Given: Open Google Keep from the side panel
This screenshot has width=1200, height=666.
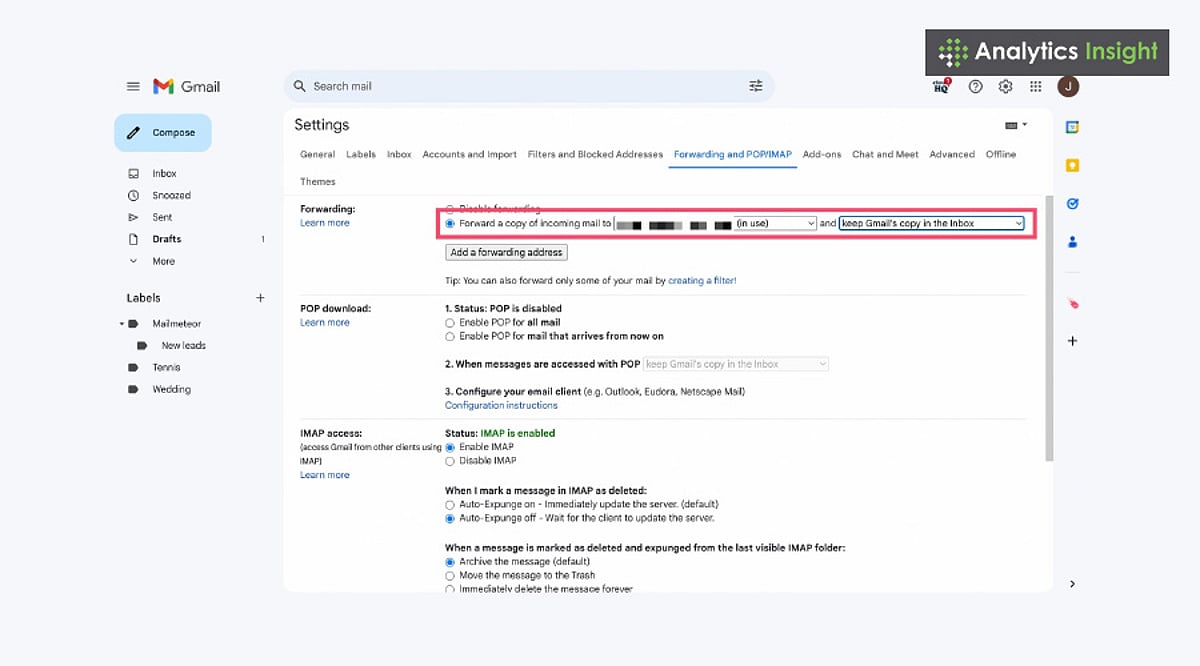Looking at the screenshot, I should click(1072, 165).
